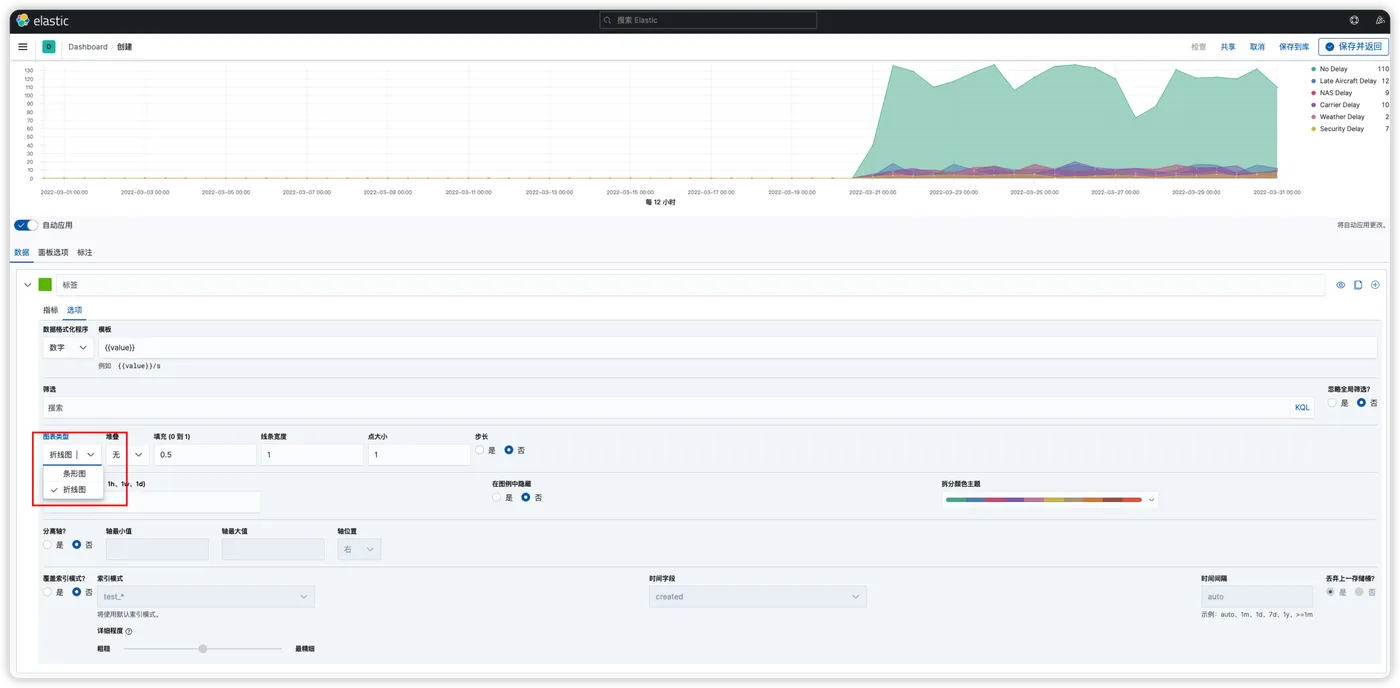Image resolution: width=1400 pixels, height=688 pixels.
Task: Click the green D space avatar
Action: click(x=49, y=47)
